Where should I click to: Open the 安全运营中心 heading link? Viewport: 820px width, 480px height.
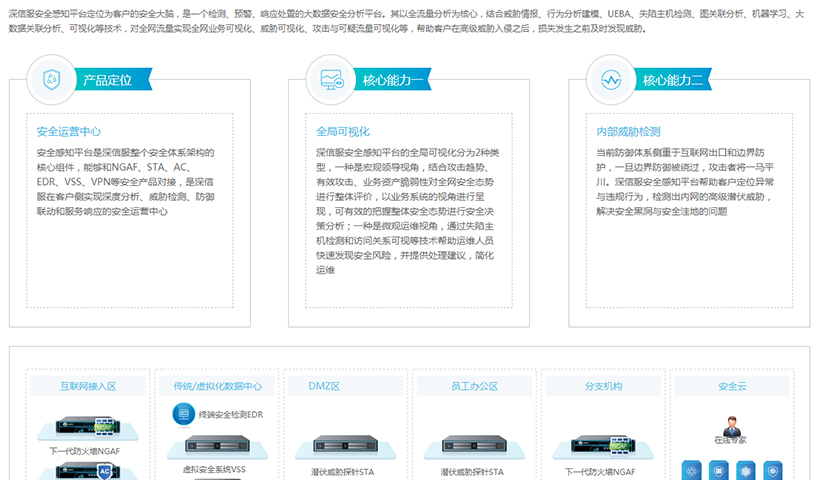(x=68, y=131)
